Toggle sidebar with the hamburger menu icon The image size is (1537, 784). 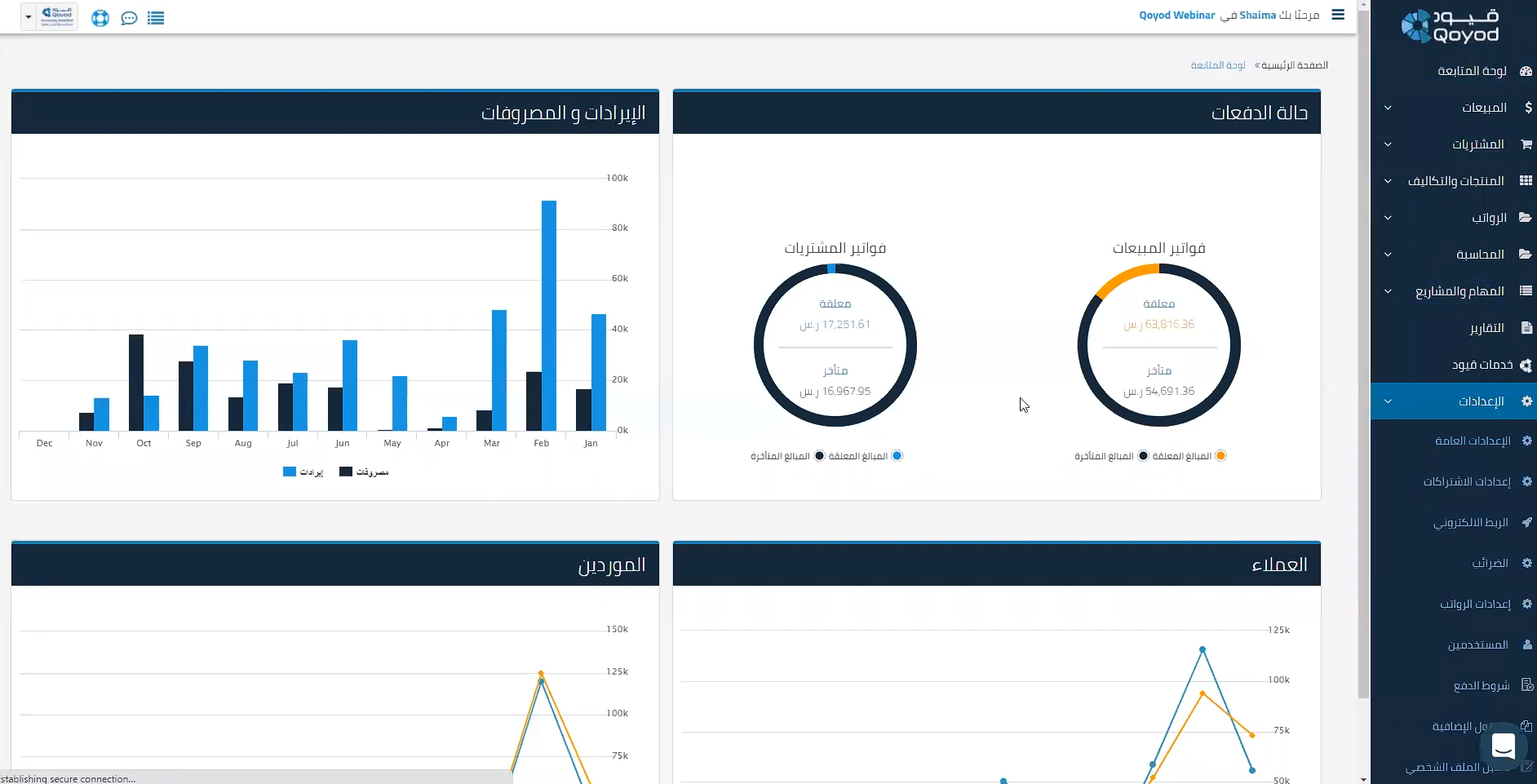[x=1338, y=15]
